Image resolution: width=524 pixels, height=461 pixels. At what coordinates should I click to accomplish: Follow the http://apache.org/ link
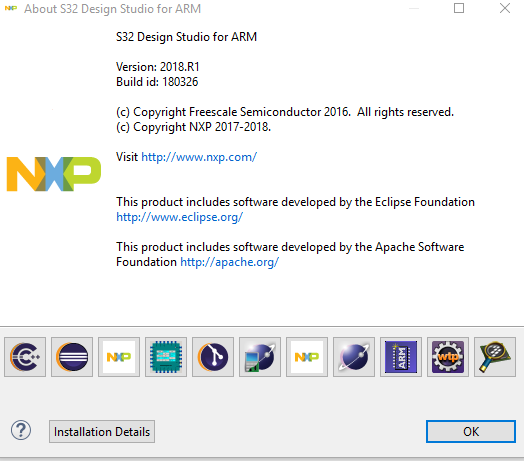(x=230, y=262)
